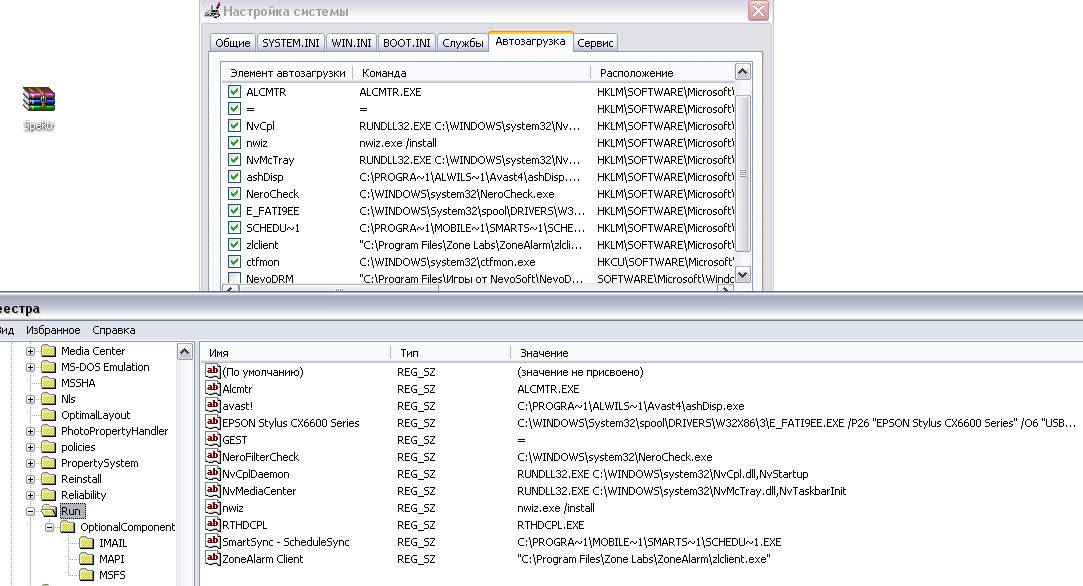Screen dimensions: 1083x586
Task: Enable the NevoDRM startup checkbox
Action: (x=234, y=279)
